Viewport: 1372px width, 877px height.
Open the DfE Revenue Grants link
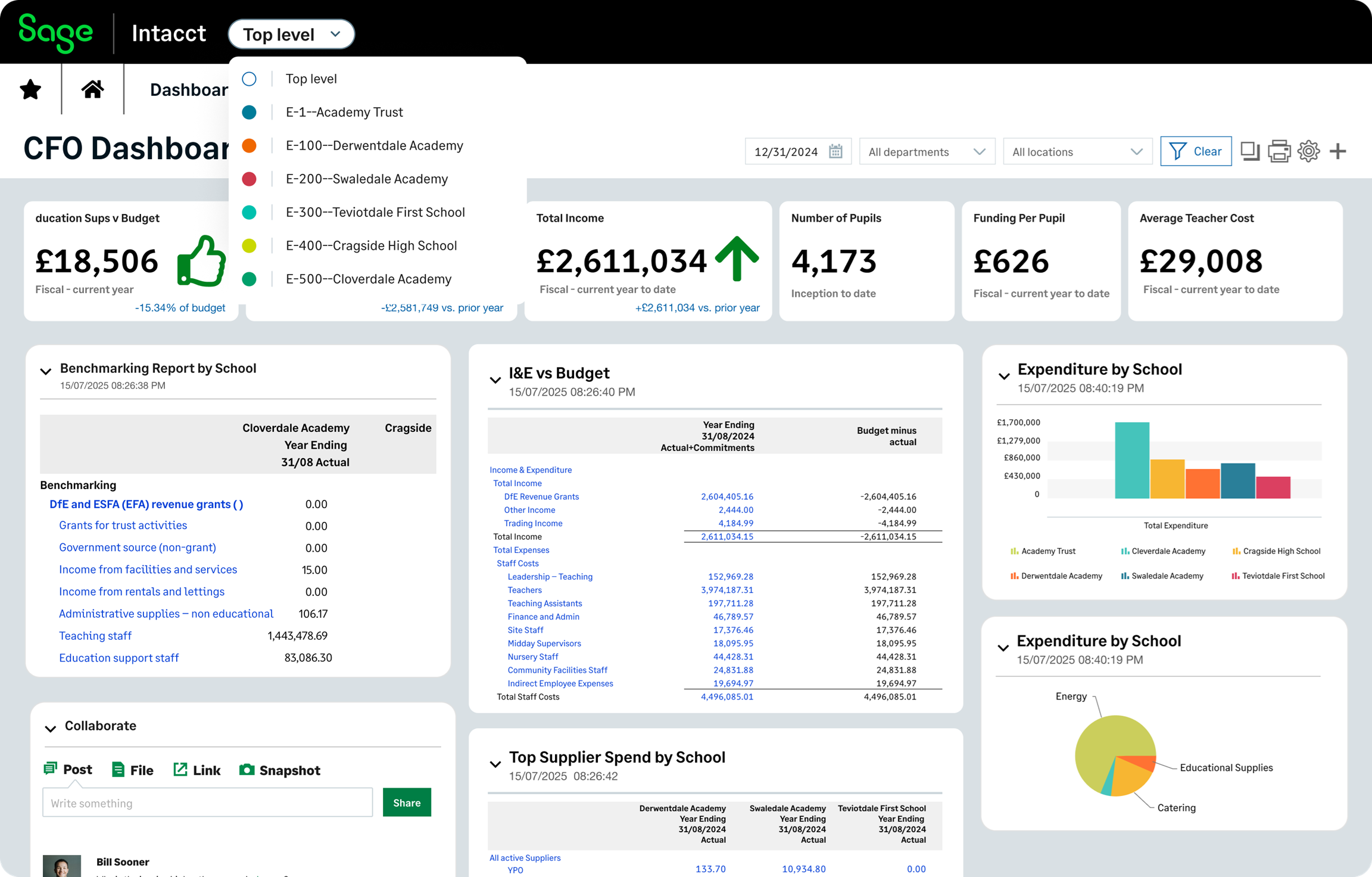point(542,496)
